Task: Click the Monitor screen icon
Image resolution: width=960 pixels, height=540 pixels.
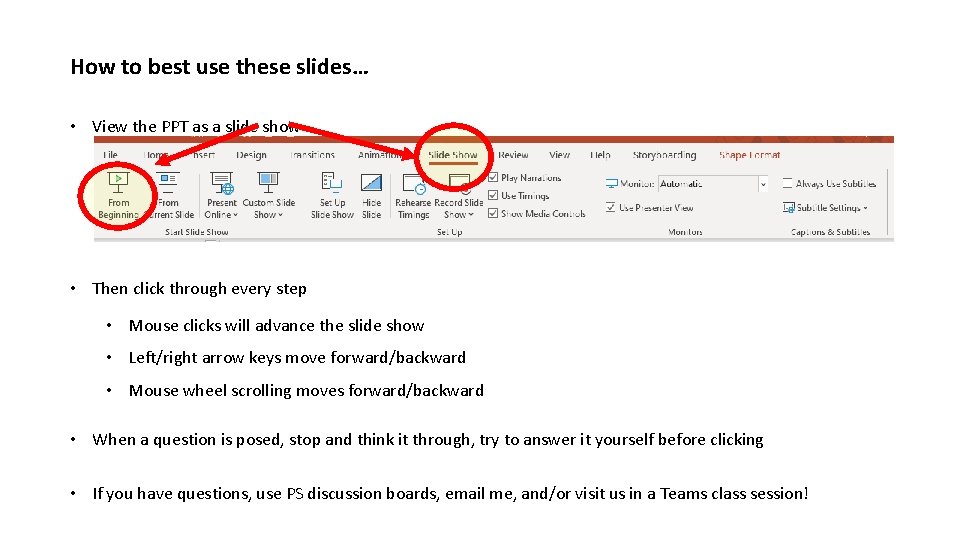Action: [612, 184]
